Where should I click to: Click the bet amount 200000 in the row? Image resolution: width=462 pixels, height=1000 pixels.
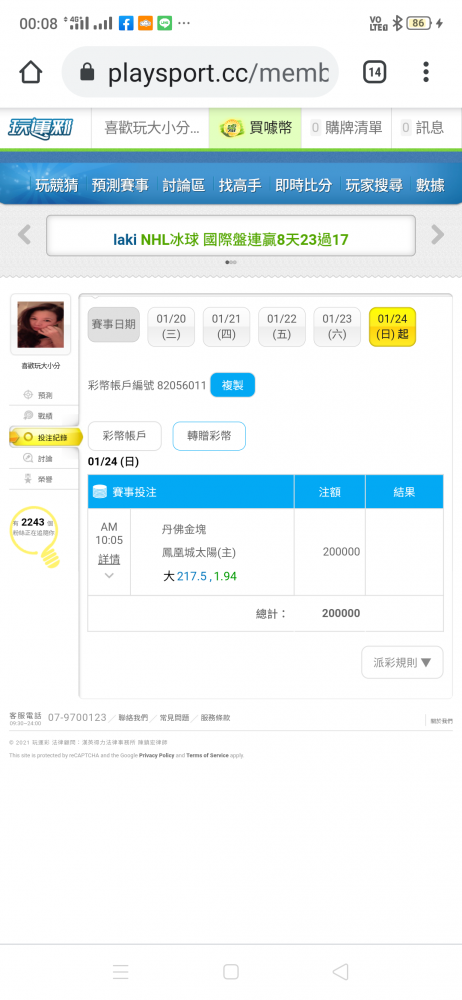point(341,552)
